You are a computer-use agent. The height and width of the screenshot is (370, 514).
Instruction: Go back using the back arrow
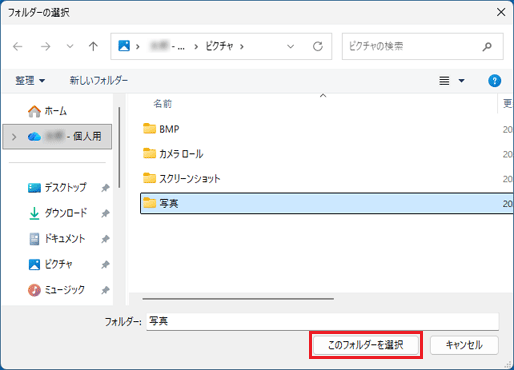click(x=18, y=46)
